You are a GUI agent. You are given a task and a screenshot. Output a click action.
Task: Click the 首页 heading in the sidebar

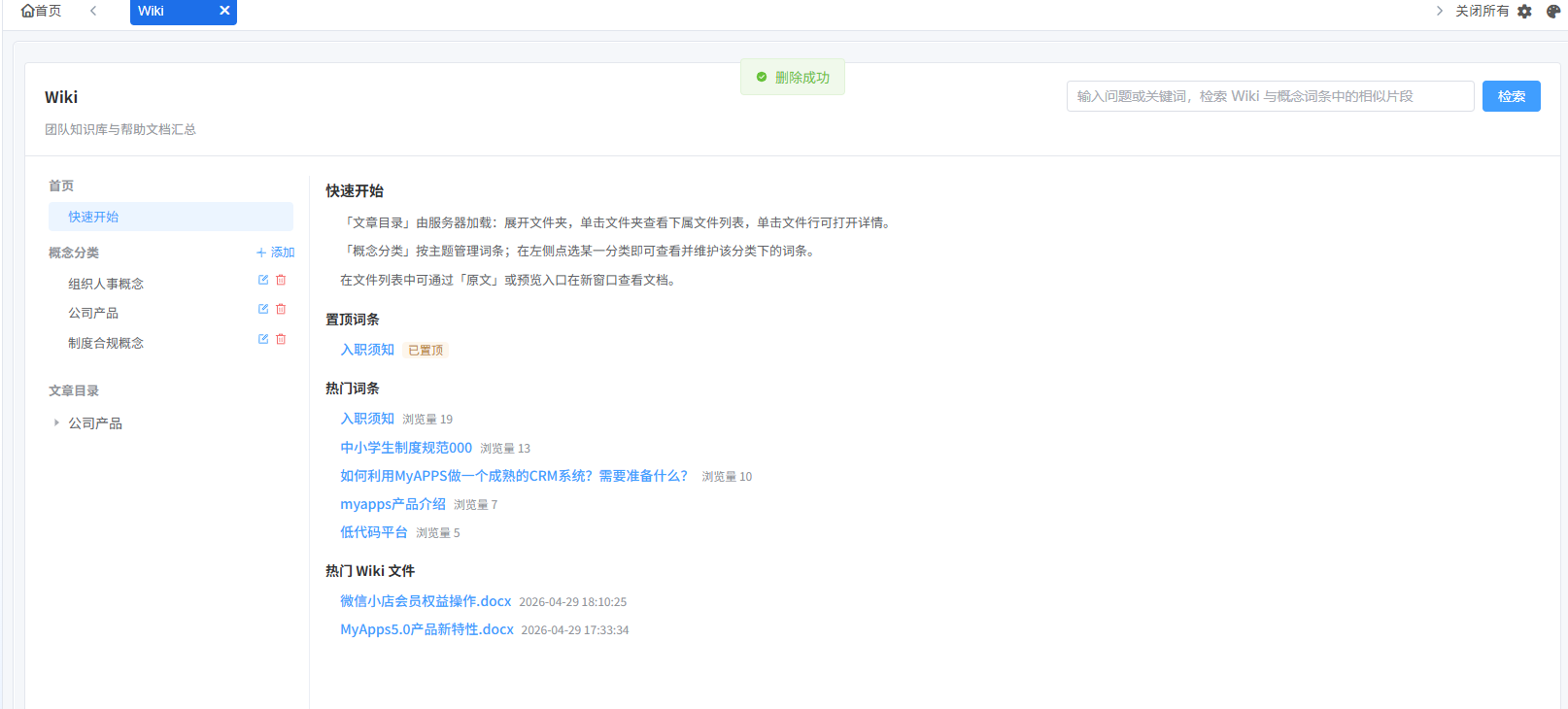click(61, 186)
